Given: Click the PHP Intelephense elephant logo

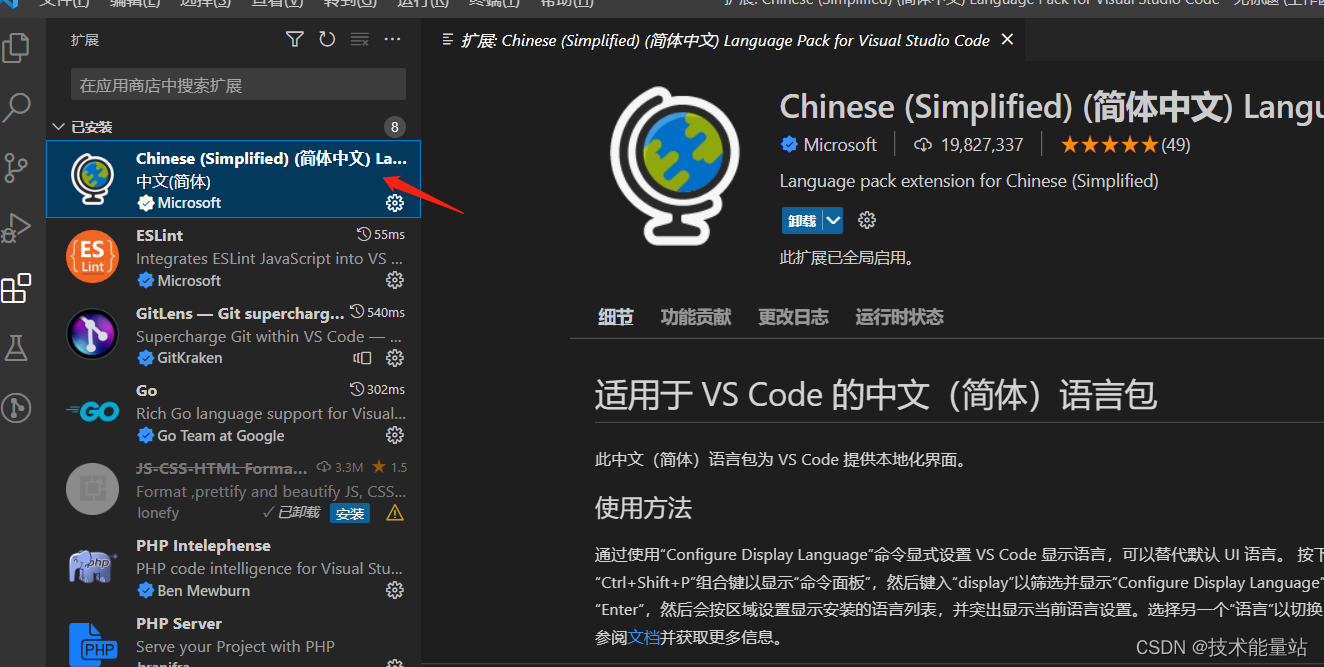Looking at the screenshot, I should (x=92, y=567).
